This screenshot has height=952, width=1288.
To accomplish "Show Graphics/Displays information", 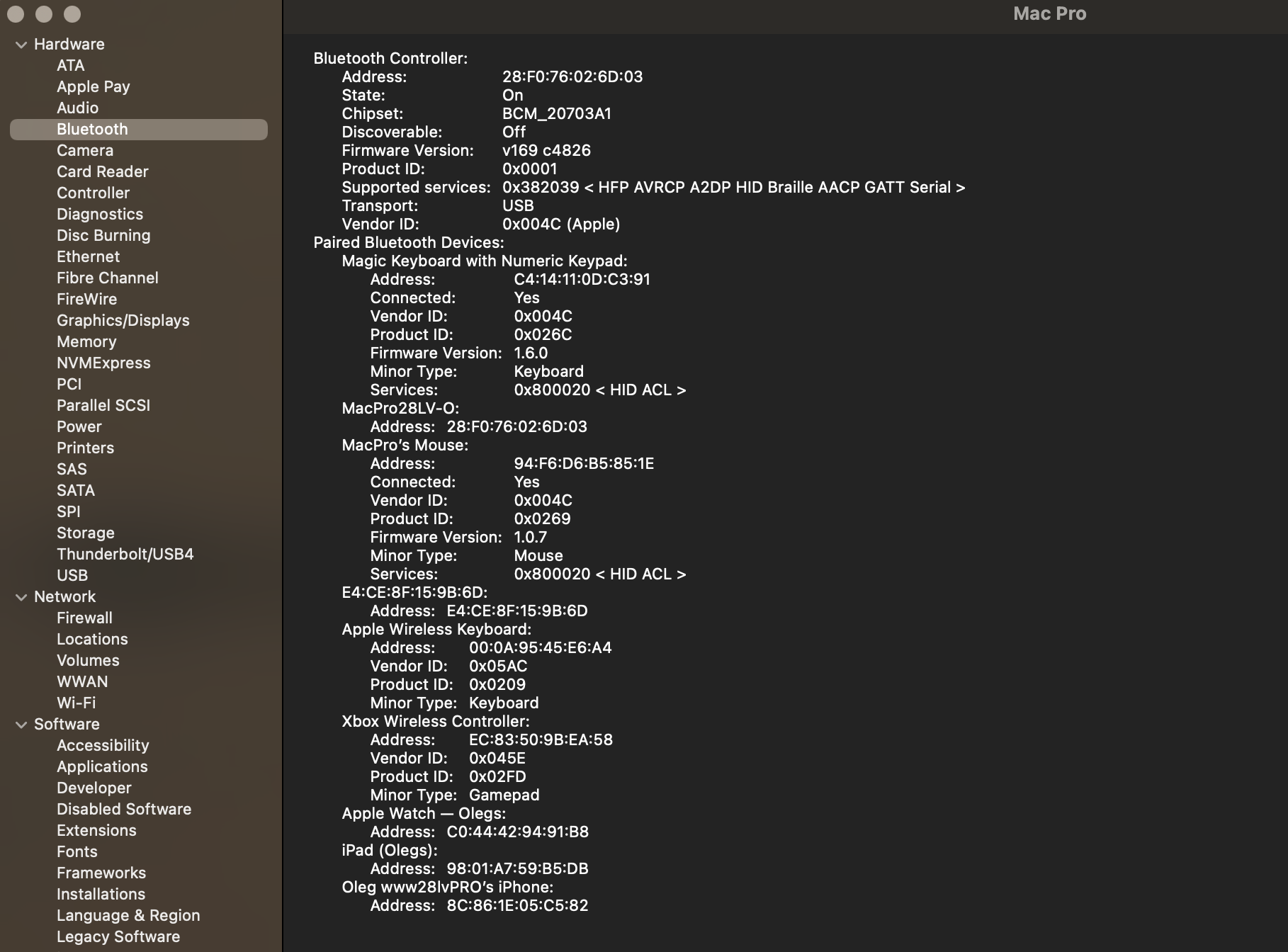I will click(x=123, y=320).
